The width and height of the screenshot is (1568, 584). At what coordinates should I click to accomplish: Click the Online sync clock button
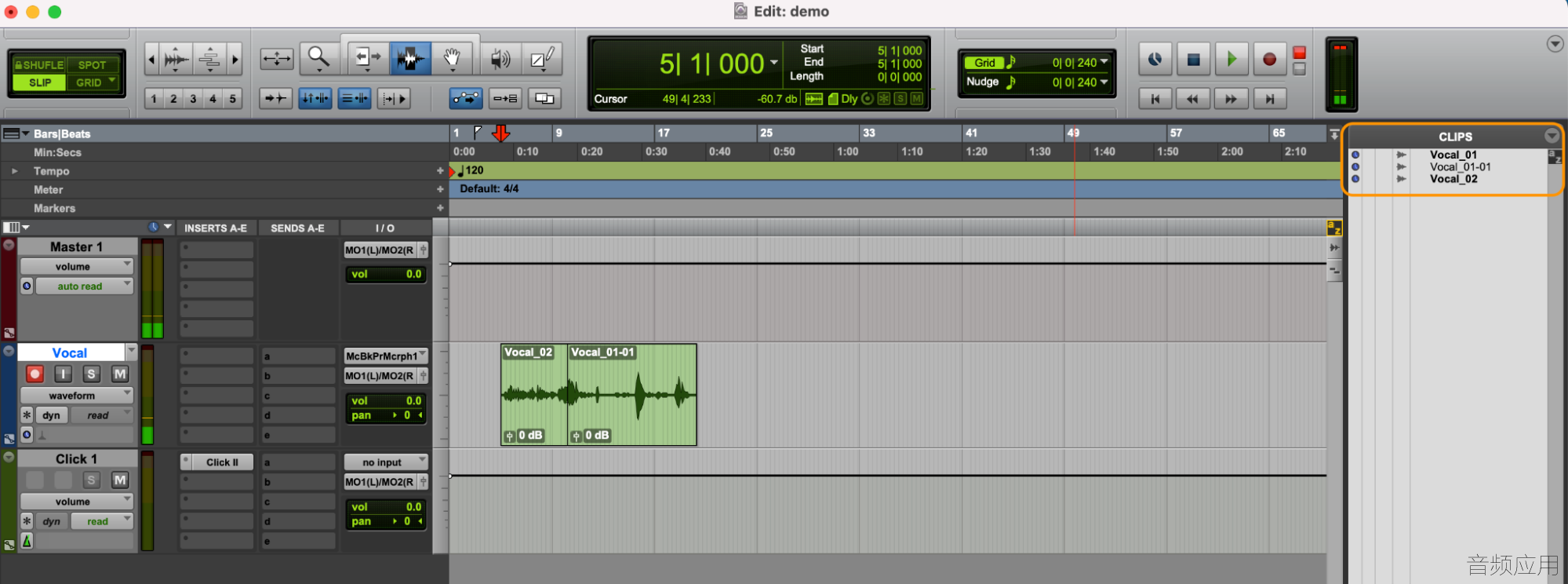click(1155, 59)
